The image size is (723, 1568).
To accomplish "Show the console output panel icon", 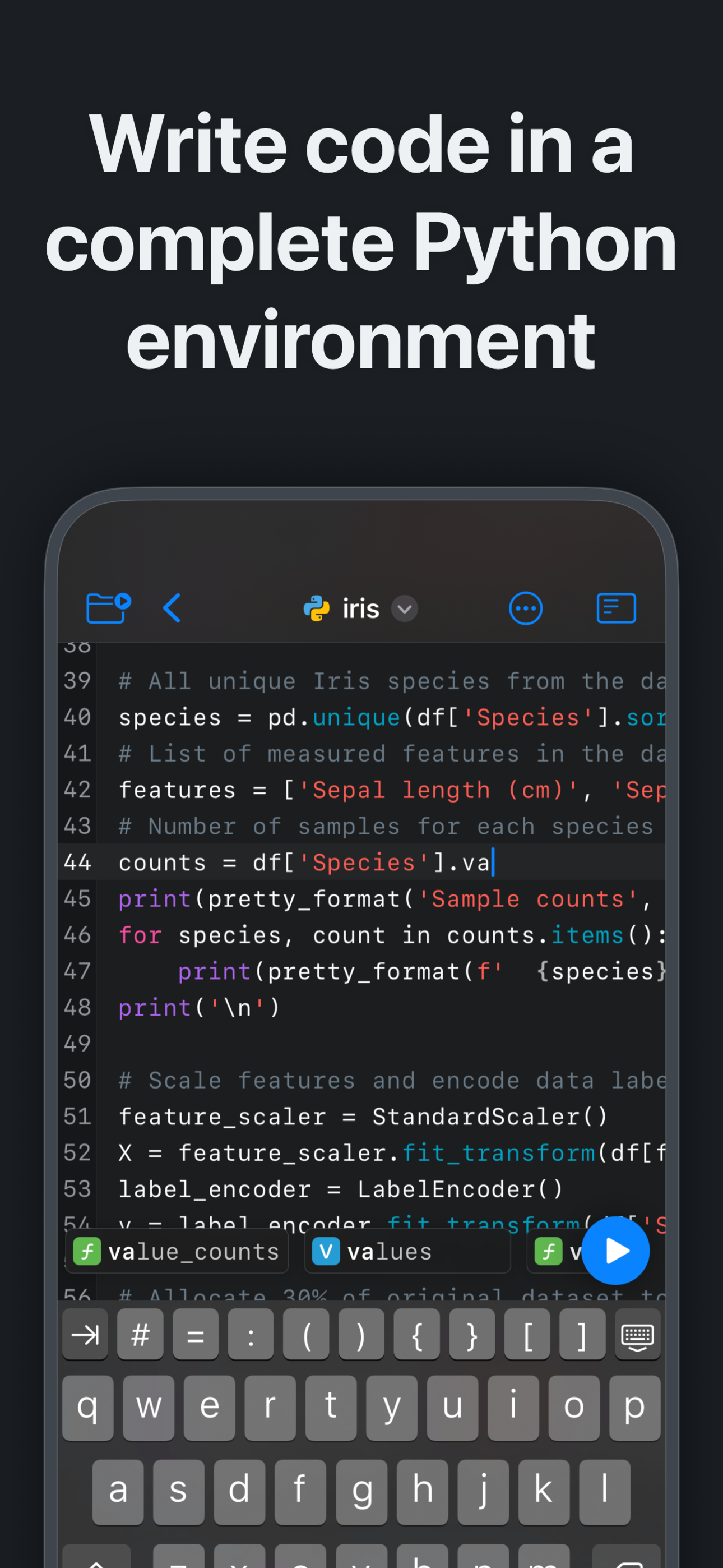I will 616,608.
